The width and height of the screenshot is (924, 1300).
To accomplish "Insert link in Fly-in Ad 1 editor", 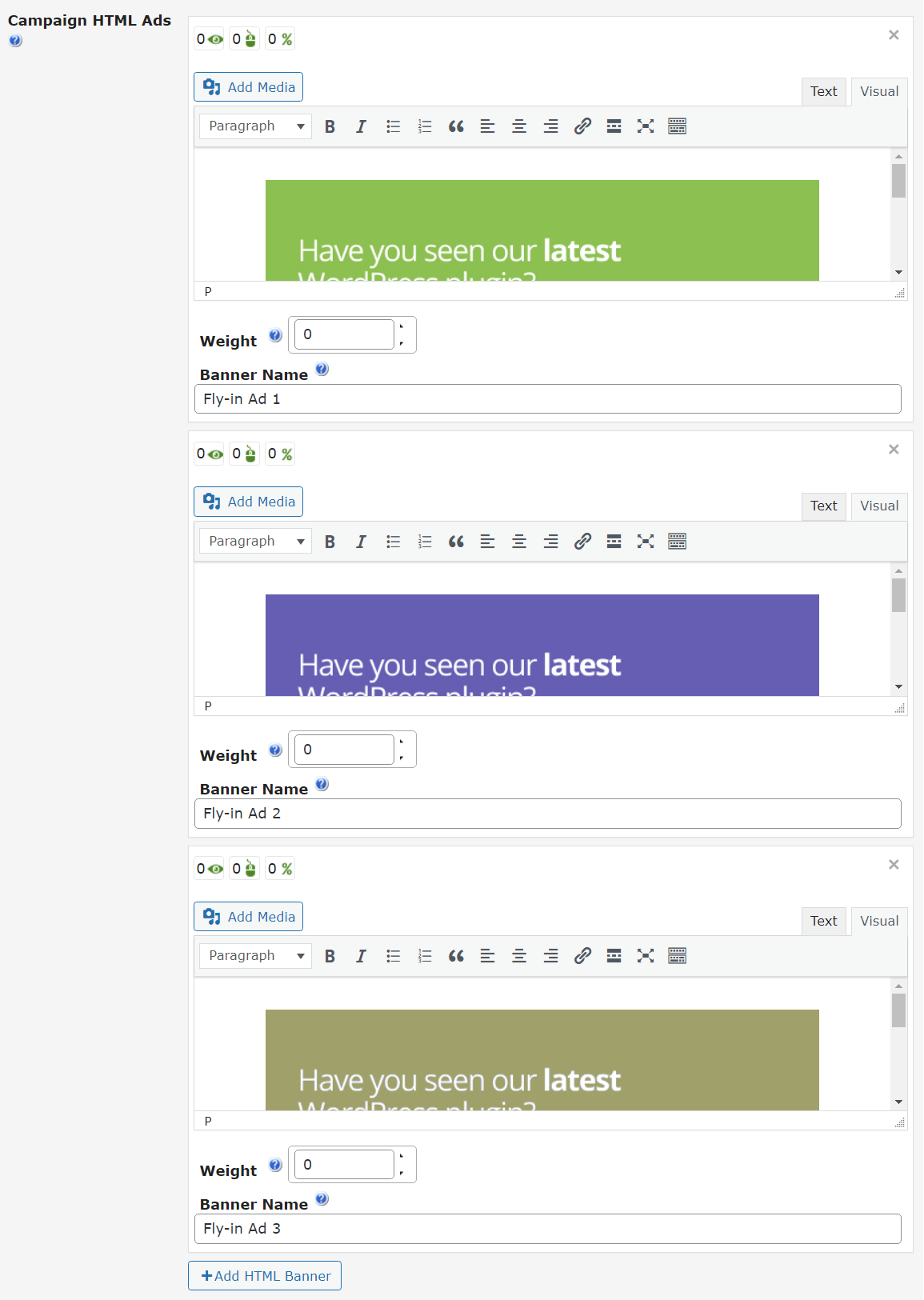I will (582, 126).
